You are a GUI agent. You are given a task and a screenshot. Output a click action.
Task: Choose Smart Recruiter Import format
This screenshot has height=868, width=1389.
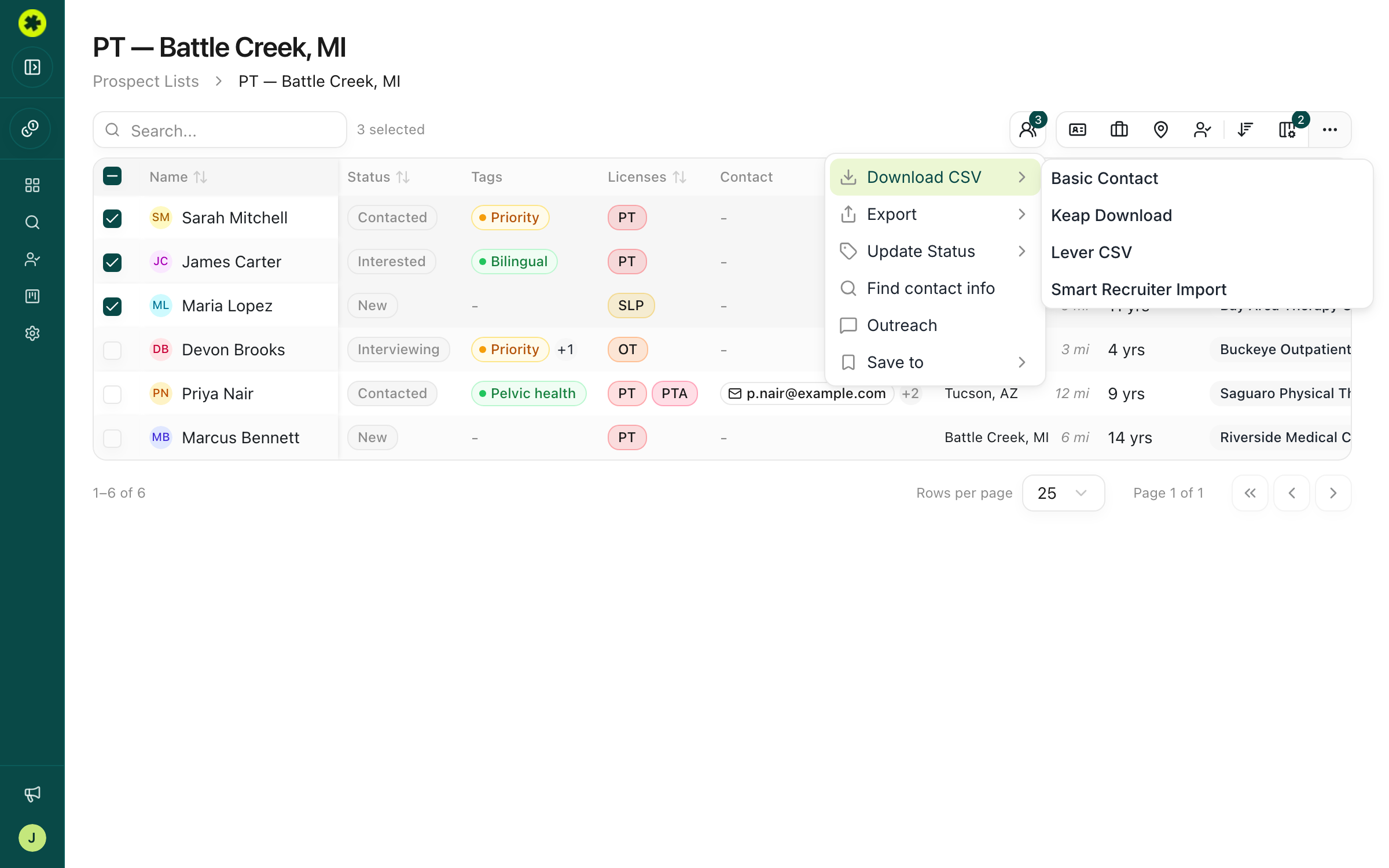tap(1207, 289)
